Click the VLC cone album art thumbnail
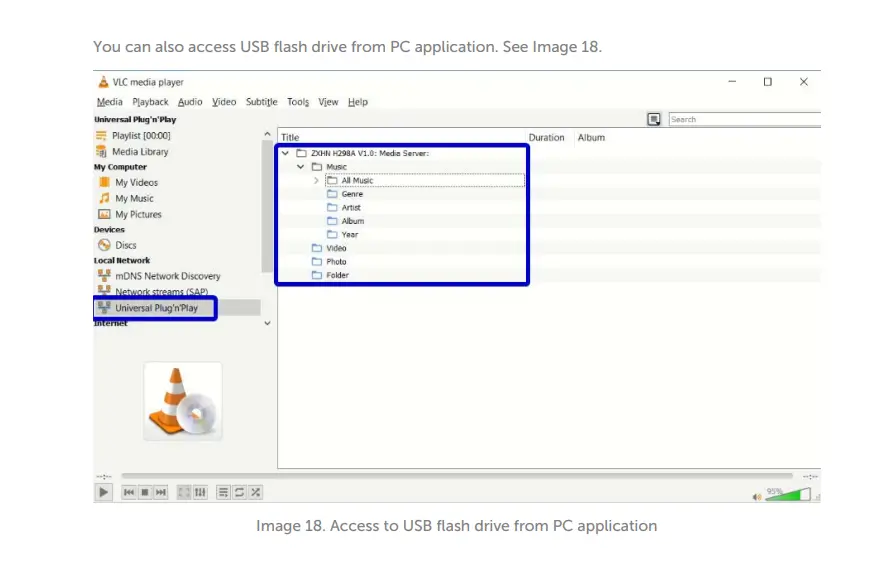882x568 pixels. [183, 401]
